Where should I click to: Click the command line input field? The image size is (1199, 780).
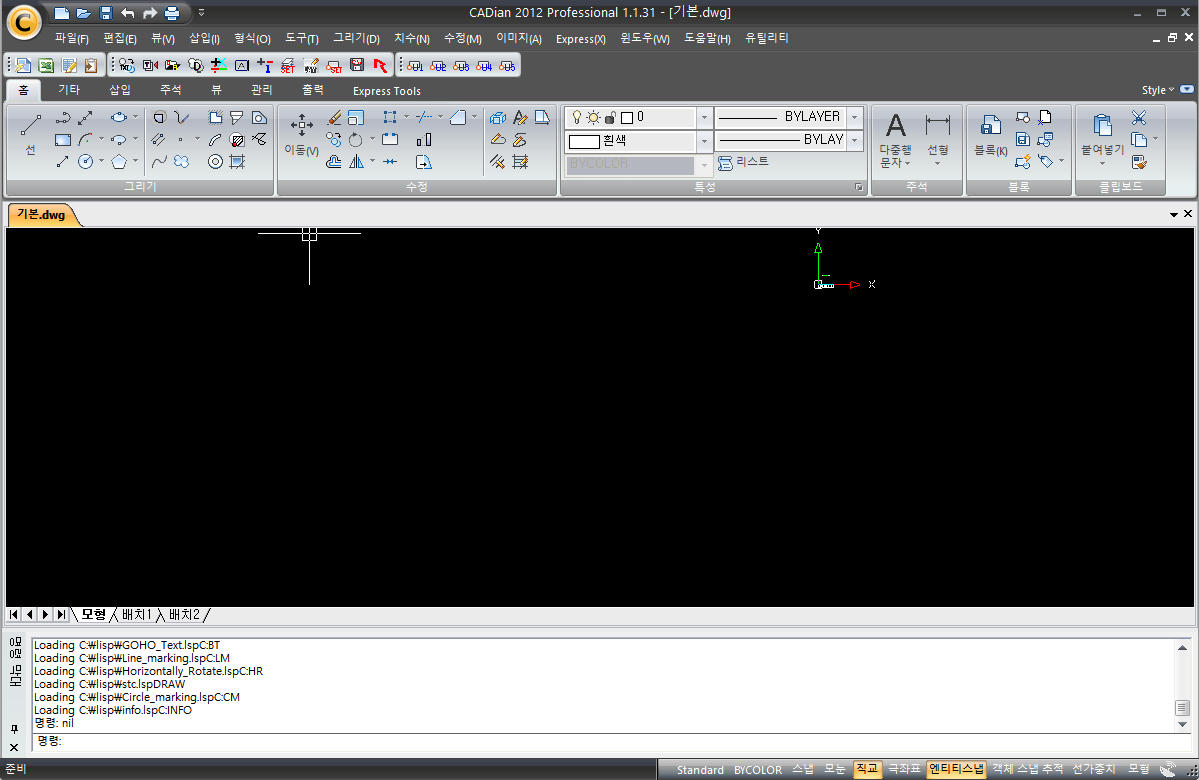600,741
